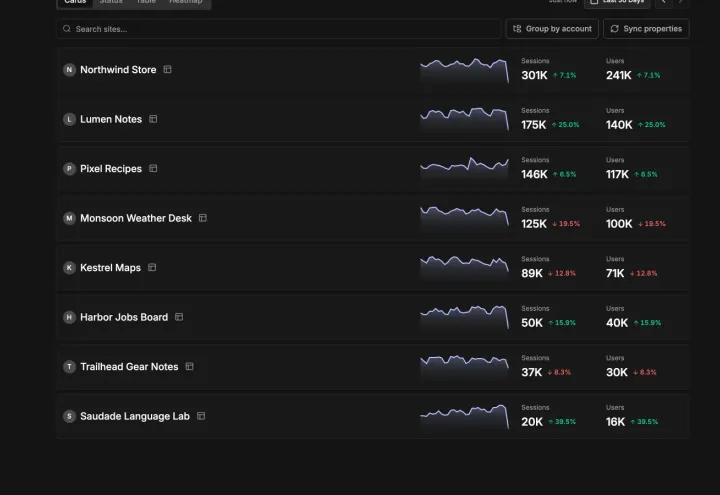This screenshot has height=495, width=720.
Task: Click the N avatar for Northwind Store
Action: point(69,70)
